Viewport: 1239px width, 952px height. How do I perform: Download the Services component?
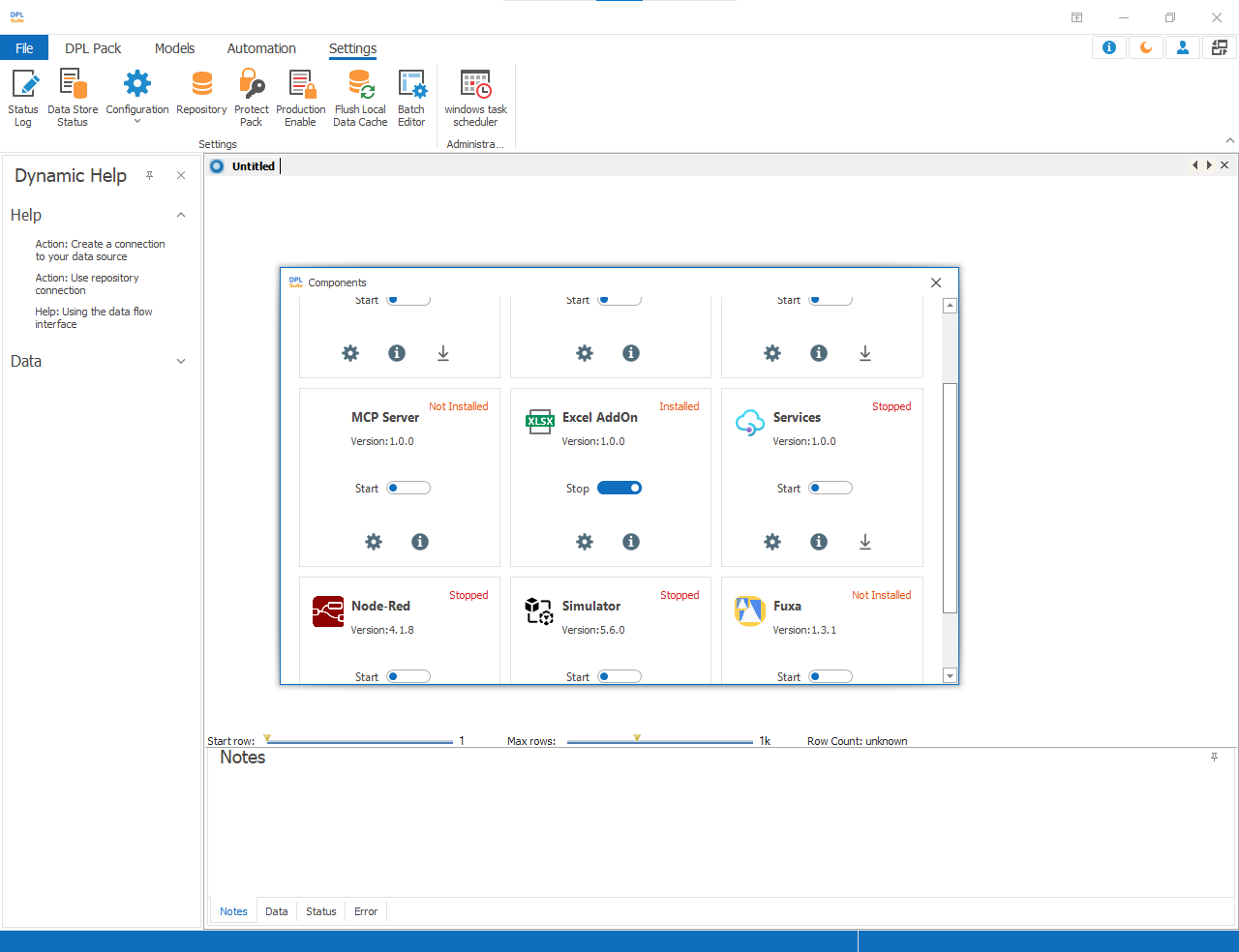pos(865,542)
